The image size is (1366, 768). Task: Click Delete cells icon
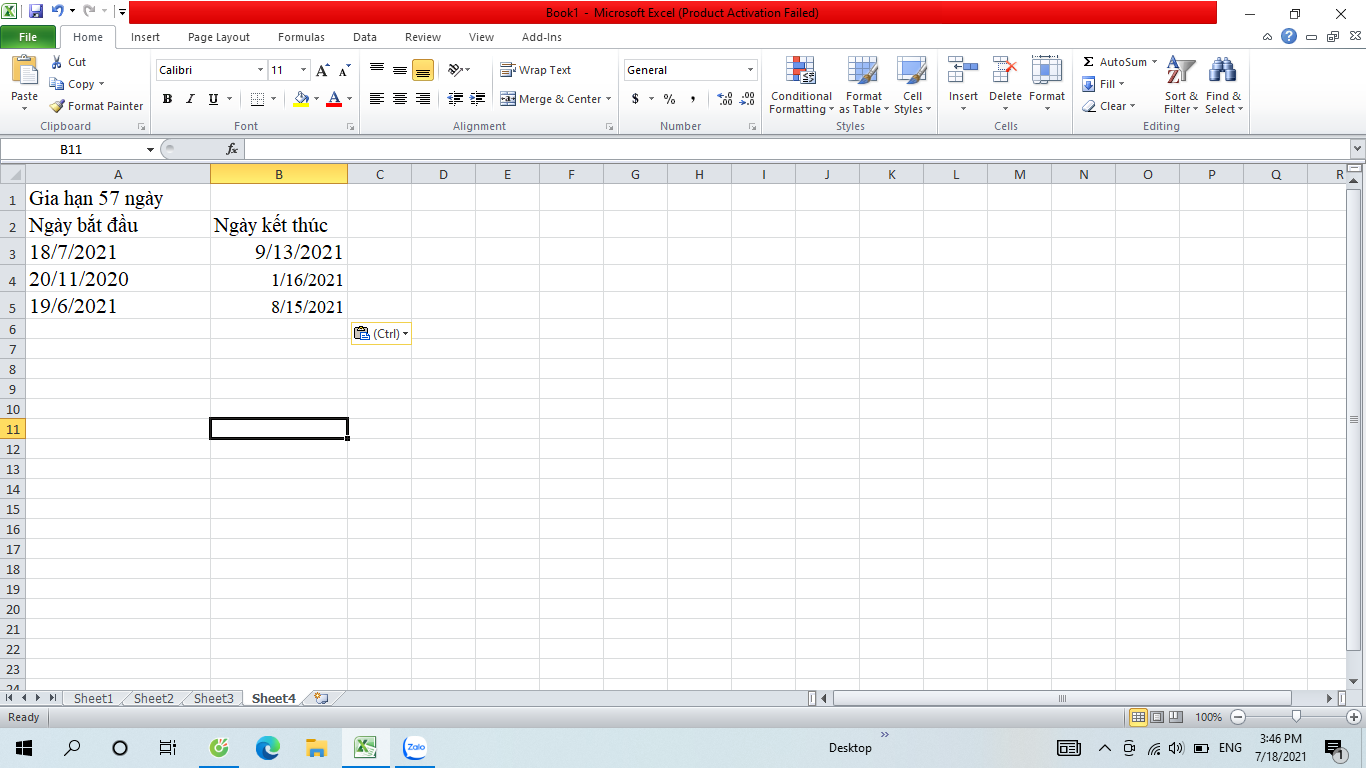1005,70
